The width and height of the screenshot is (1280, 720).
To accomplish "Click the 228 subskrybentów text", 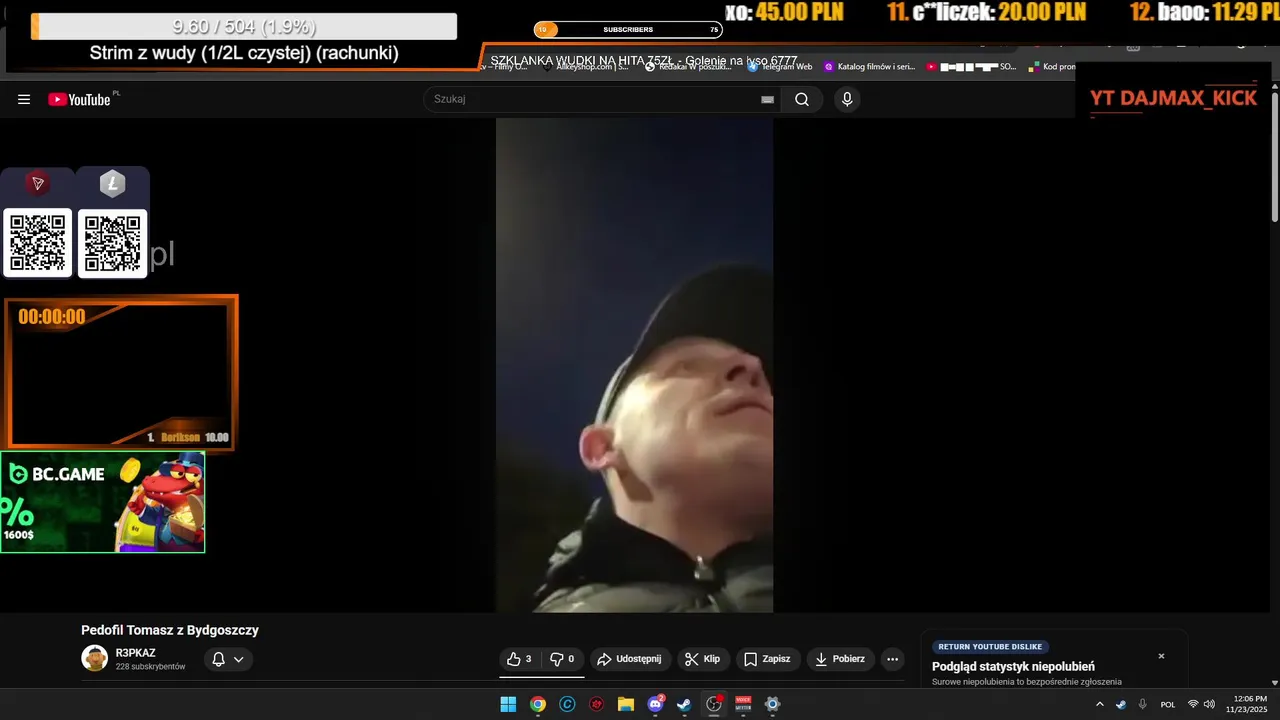I will pyautogui.click(x=150, y=667).
